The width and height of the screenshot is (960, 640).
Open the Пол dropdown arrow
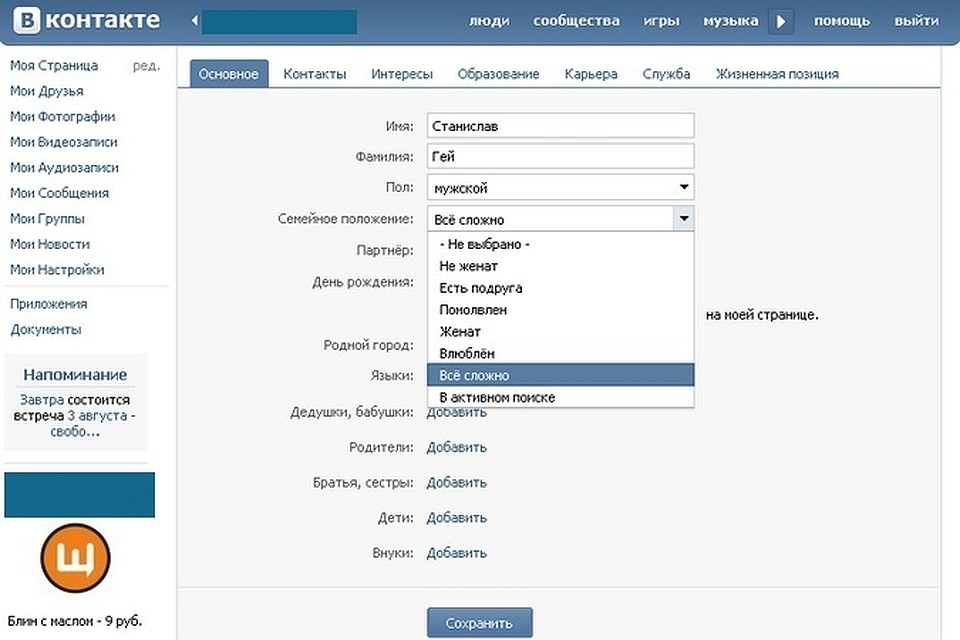click(684, 187)
